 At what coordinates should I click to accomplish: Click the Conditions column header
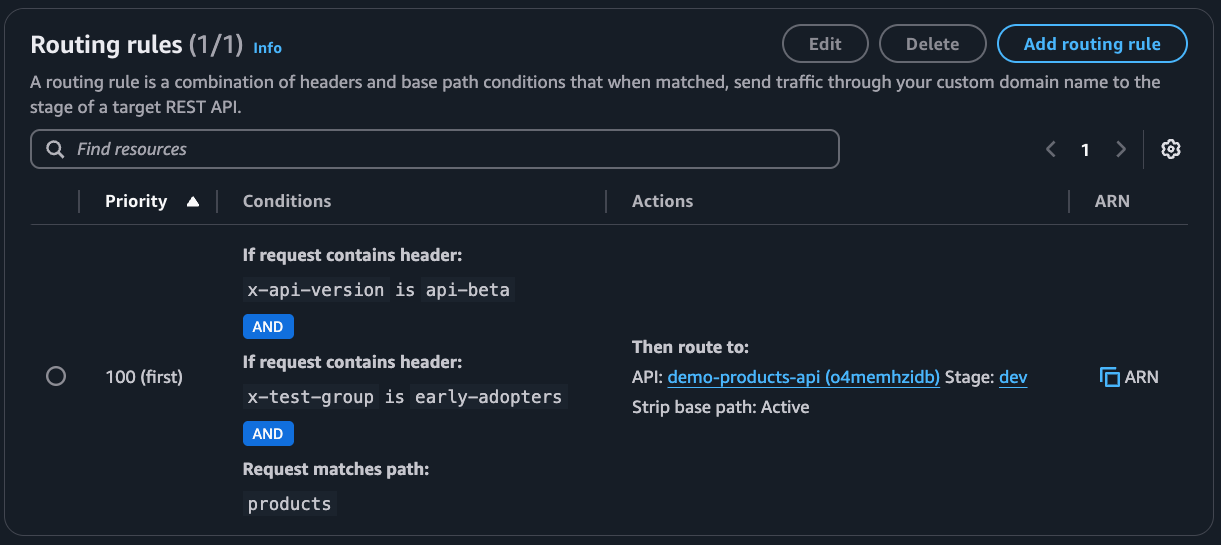click(x=287, y=201)
